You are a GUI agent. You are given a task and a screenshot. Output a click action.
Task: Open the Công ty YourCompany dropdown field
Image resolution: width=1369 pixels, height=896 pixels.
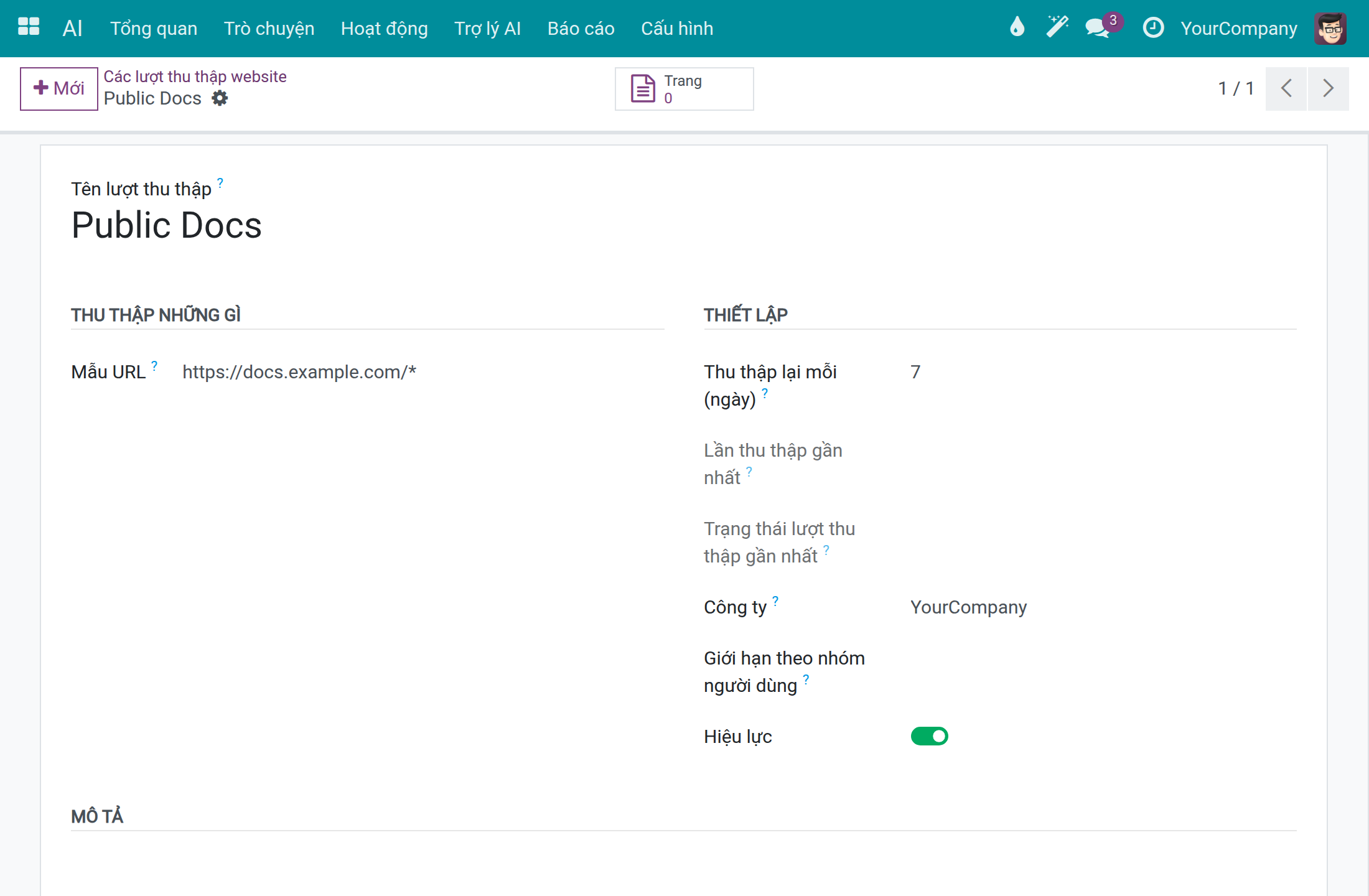click(x=1103, y=607)
